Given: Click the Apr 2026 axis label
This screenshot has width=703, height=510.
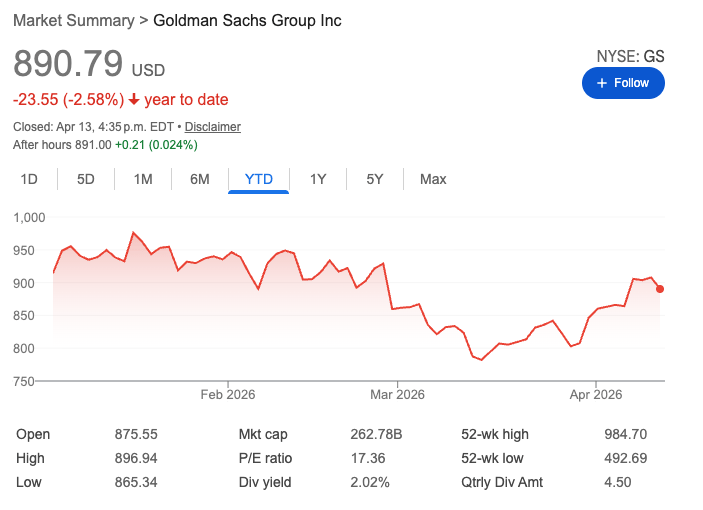Looking at the screenshot, I should pyautogui.click(x=595, y=395).
